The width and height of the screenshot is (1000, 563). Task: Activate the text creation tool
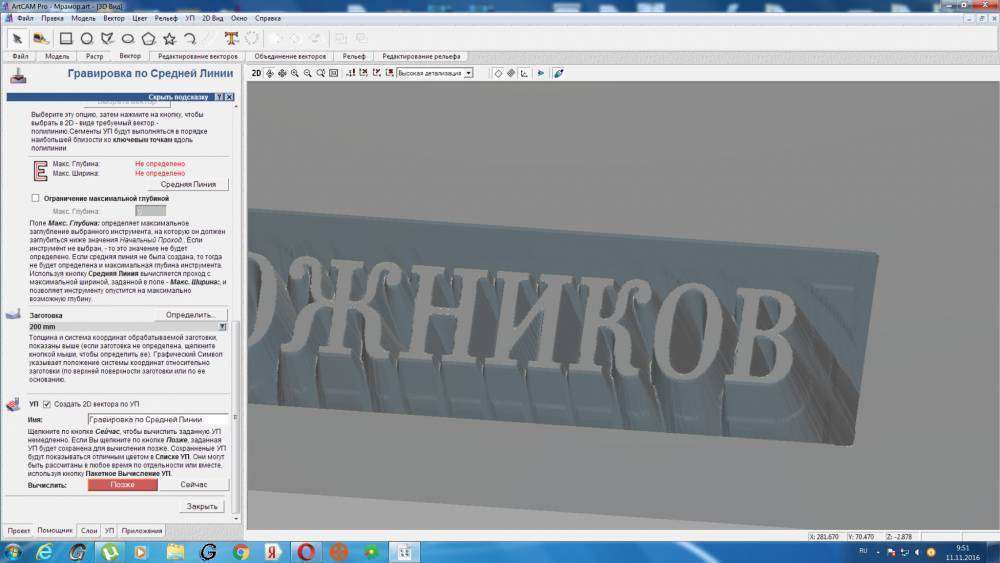pyautogui.click(x=231, y=38)
